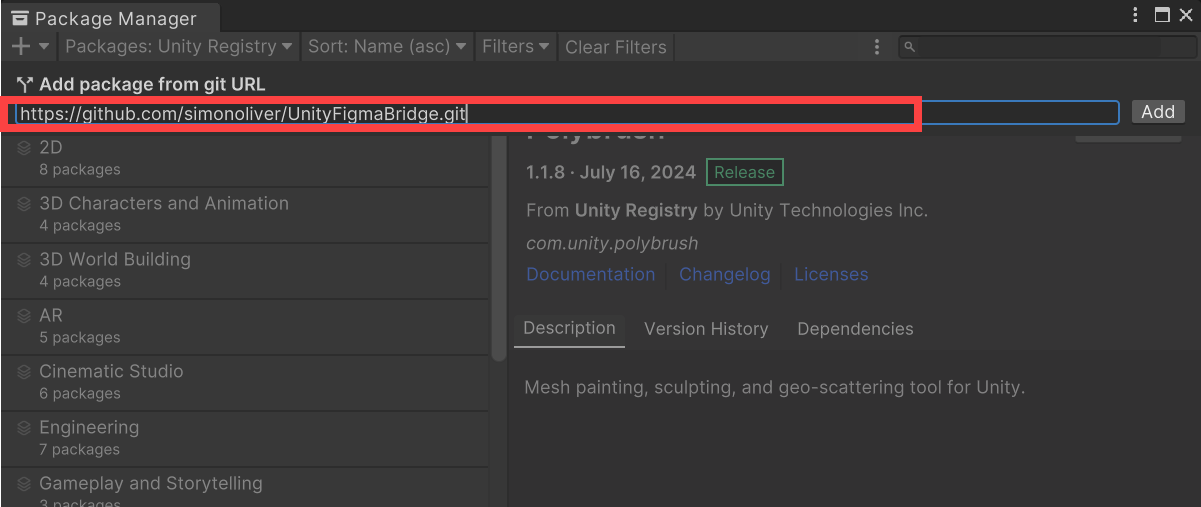The width and height of the screenshot is (1201, 507).
Task: Click the magnifier search icon
Action: (x=910, y=47)
